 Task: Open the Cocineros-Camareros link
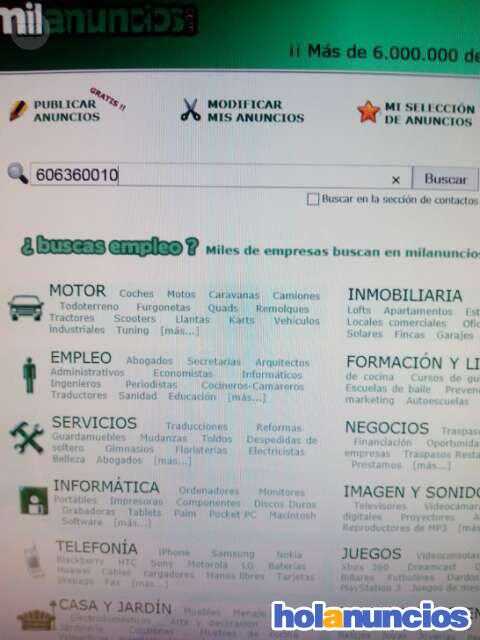tap(252, 386)
